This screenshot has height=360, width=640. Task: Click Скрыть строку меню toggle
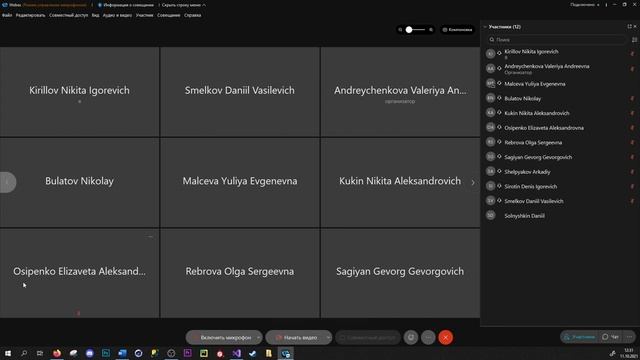(x=184, y=5)
